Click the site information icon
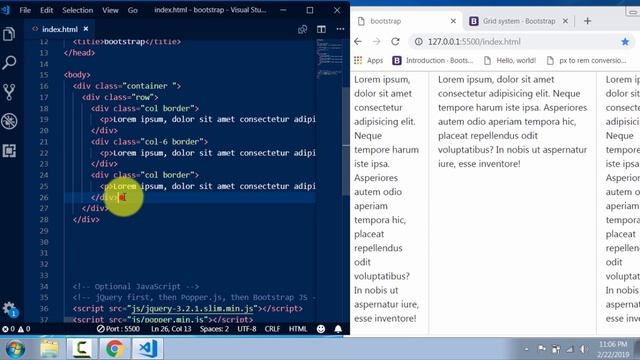Image resolution: width=640 pixels, height=360 pixels. 418,42
